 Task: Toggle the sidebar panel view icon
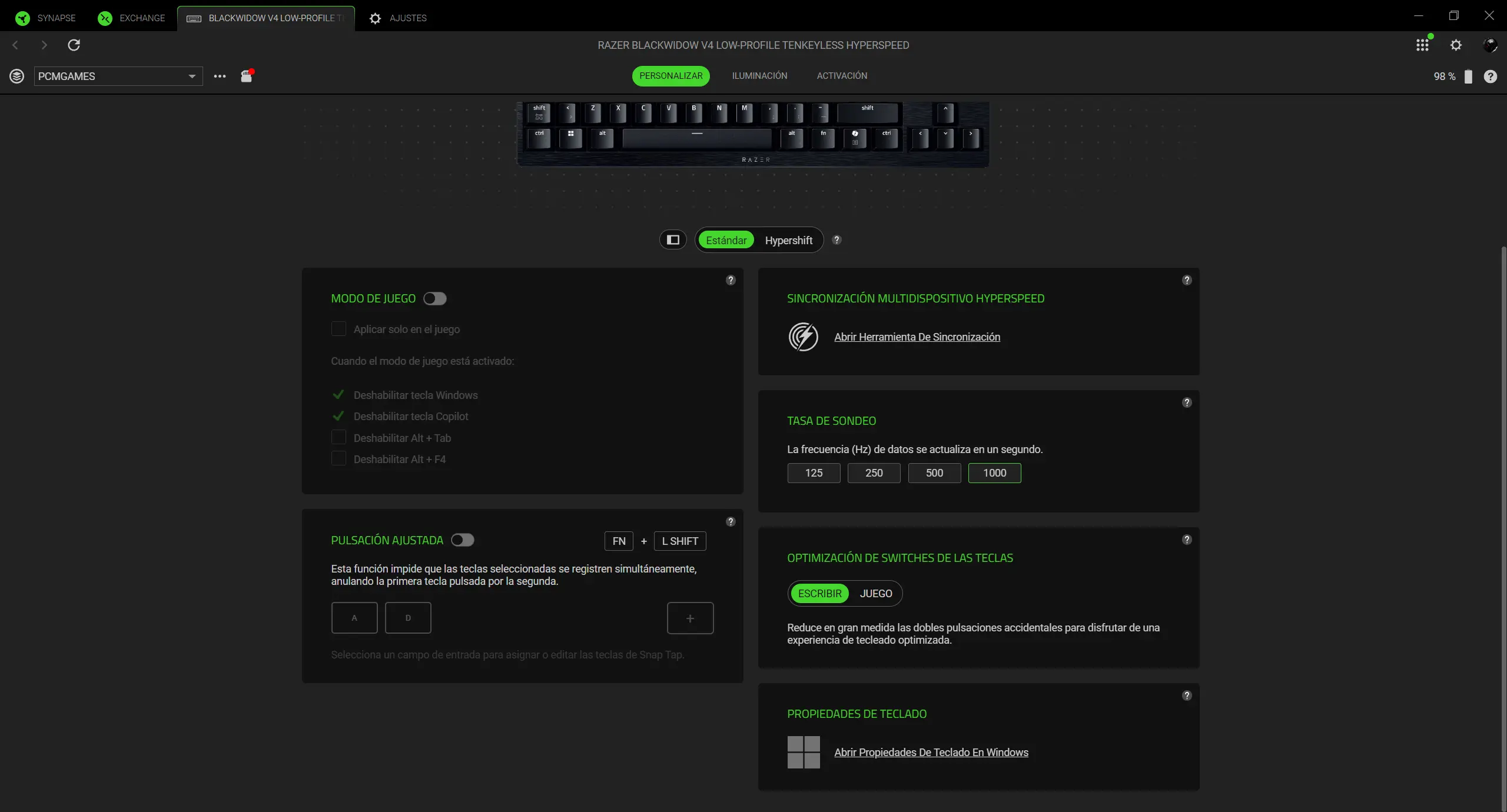click(x=673, y=239)
